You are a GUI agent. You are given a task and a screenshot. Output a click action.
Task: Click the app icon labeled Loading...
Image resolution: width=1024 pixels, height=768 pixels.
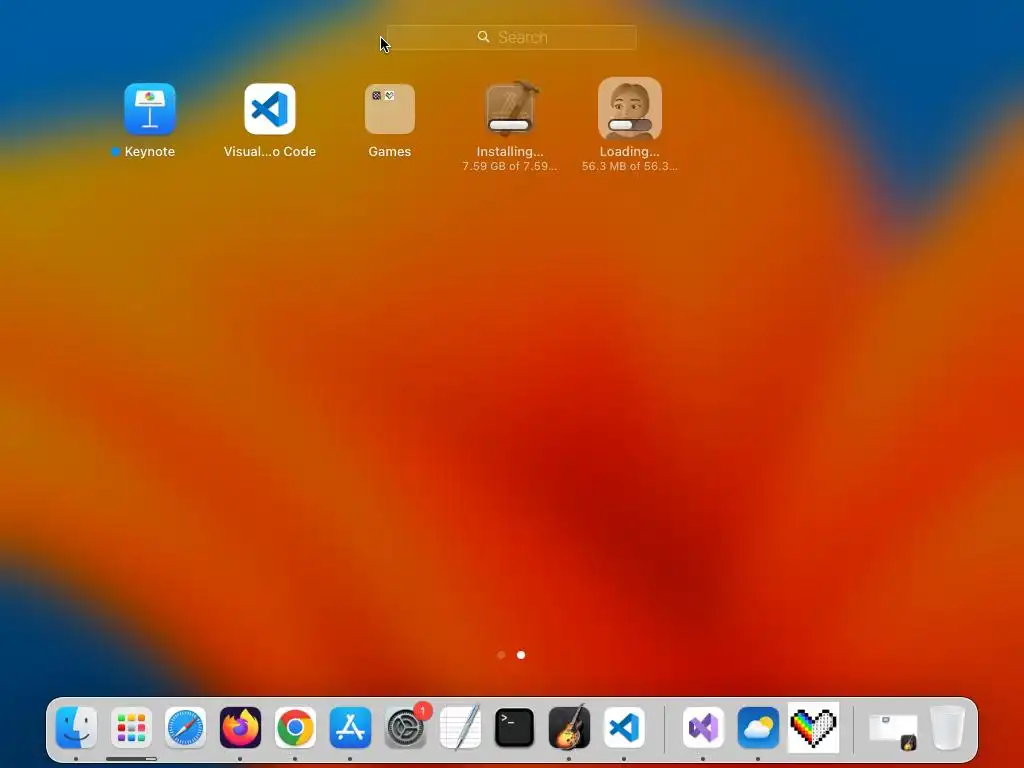[630, 108]
